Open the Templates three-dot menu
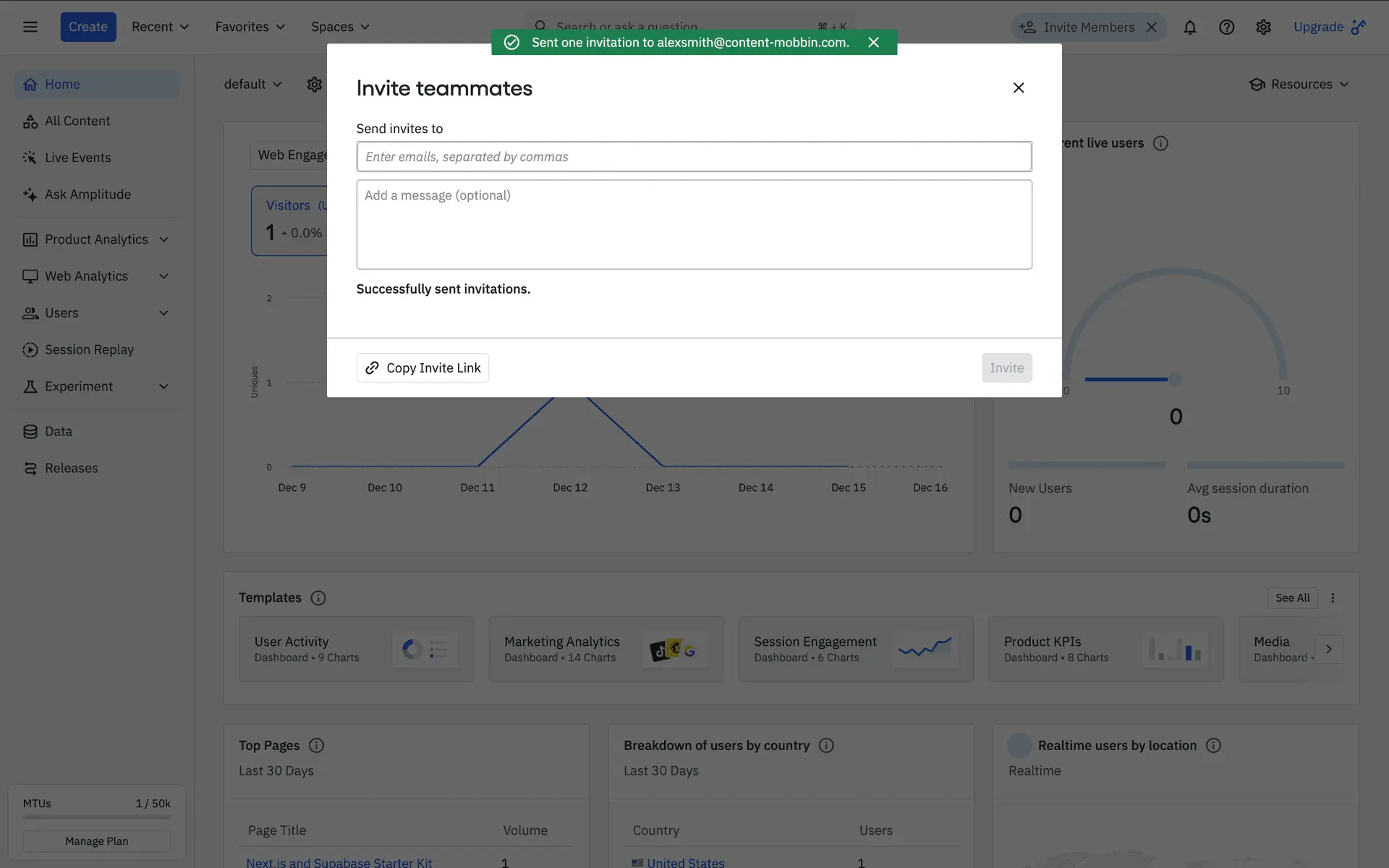1389x868 pixels. tap(1333, 597)
